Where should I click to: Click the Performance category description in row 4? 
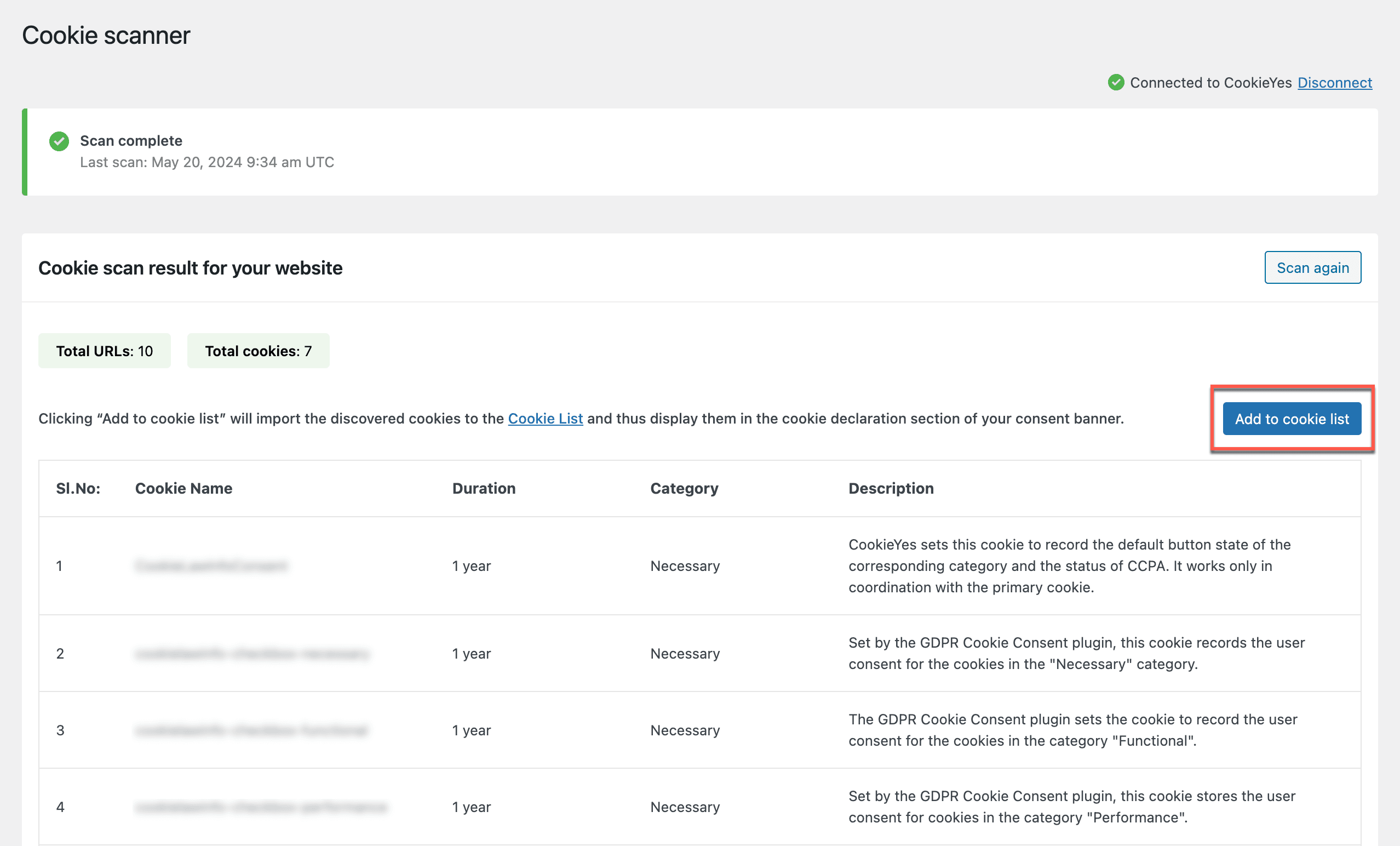tap(1071, 807)
